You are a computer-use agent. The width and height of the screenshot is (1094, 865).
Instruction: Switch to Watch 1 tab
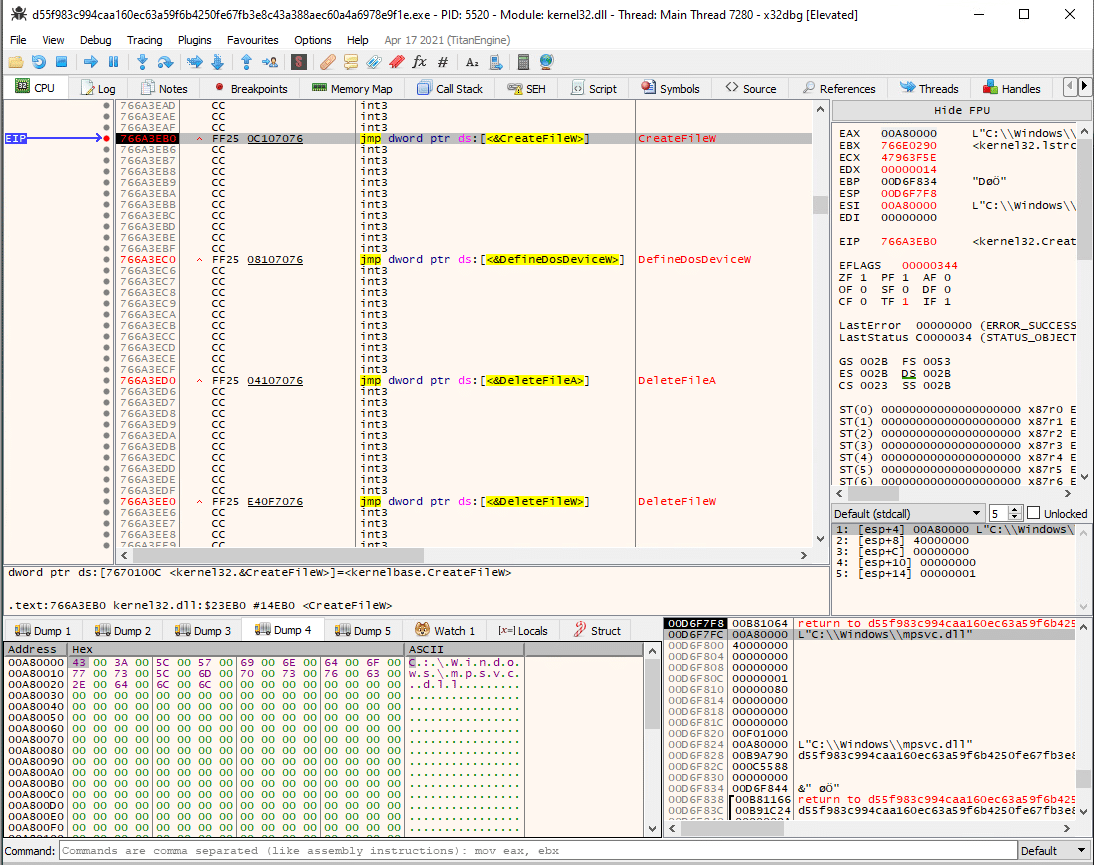click(x=445, y=631)
